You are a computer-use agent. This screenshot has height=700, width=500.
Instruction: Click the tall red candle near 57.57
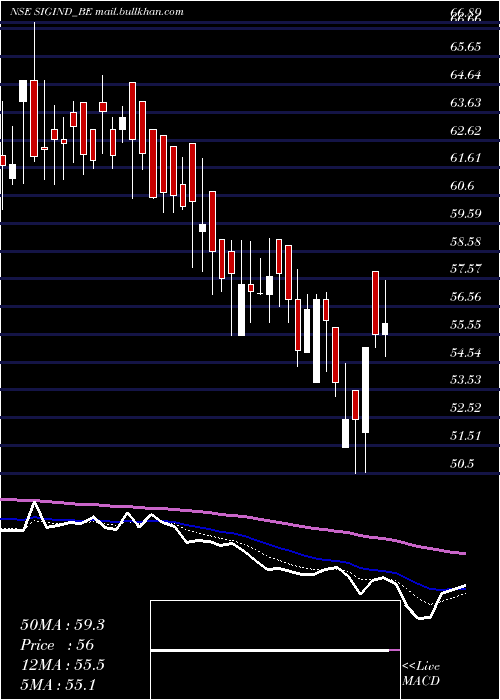375,303
